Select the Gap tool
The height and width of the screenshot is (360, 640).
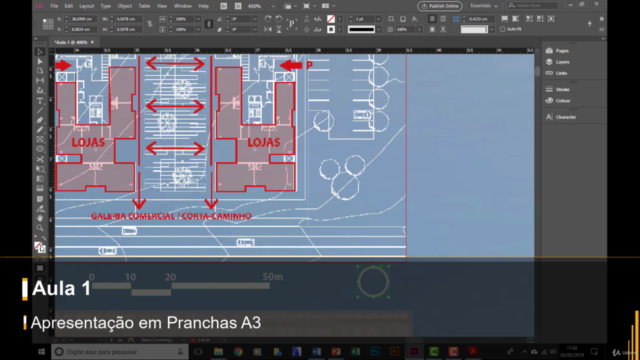(40, 81)
